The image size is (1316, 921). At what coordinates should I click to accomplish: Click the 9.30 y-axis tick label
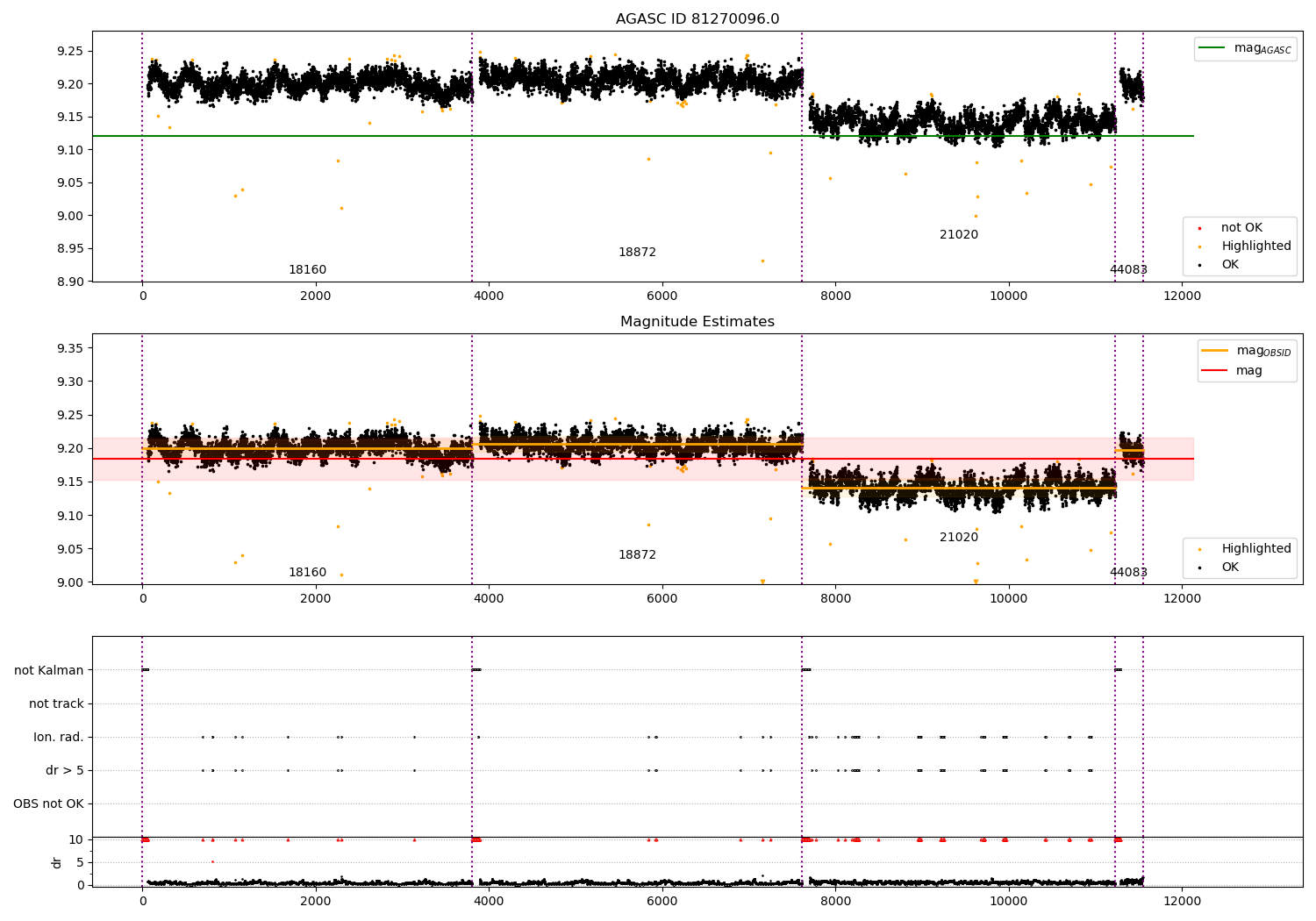coord(68,382)
